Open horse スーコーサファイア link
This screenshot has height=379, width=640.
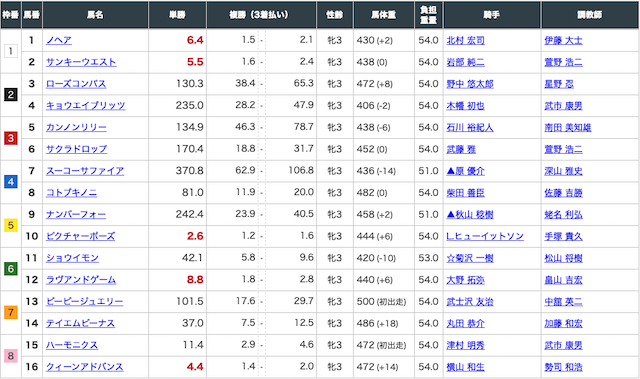point(85,171)
